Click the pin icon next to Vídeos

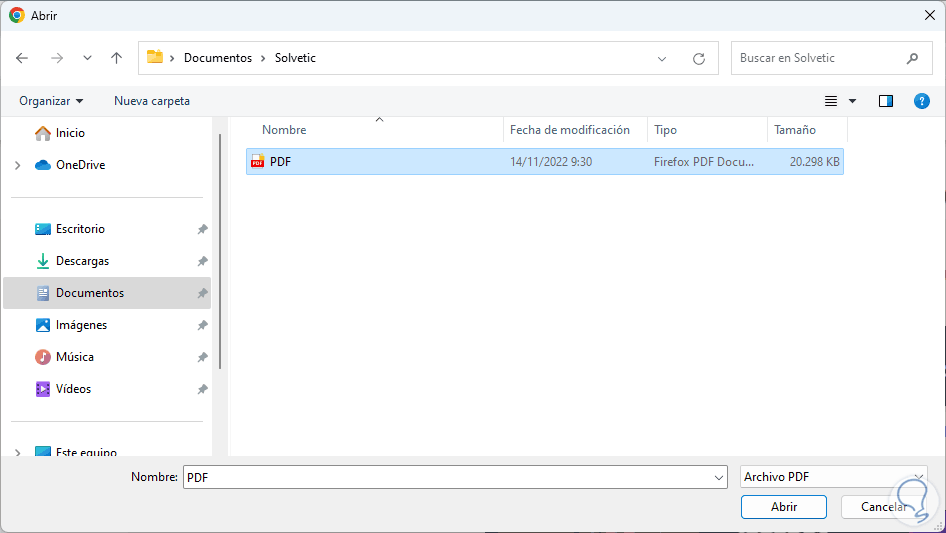point(202,389)
